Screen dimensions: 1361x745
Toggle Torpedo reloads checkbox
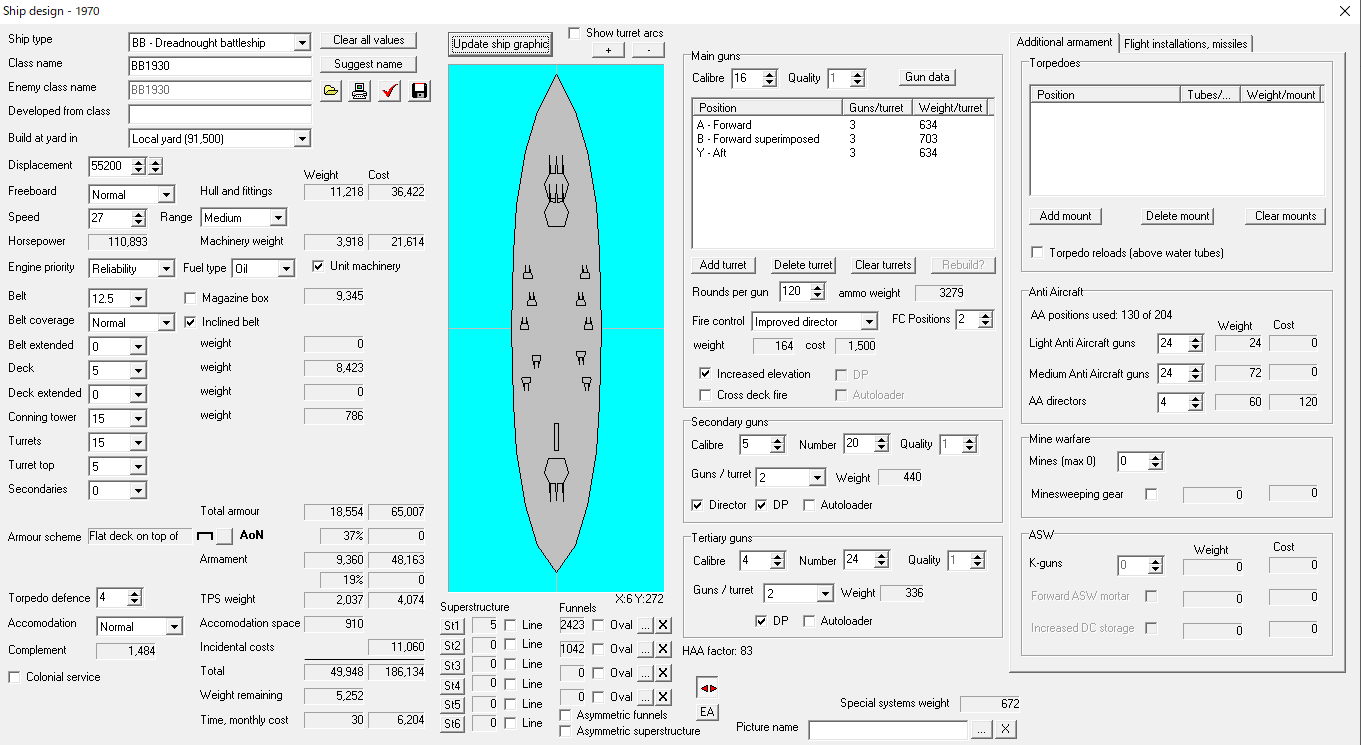[x=1037, y=253]
